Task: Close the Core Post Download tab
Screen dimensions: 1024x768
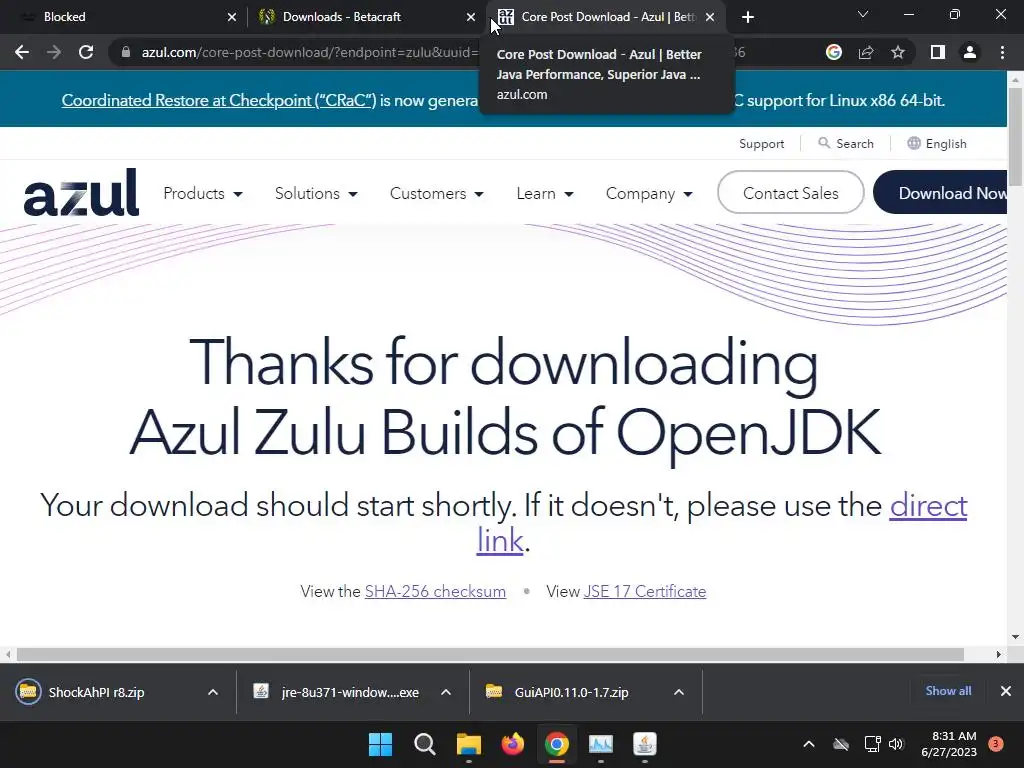Action: tap(710, 17)
